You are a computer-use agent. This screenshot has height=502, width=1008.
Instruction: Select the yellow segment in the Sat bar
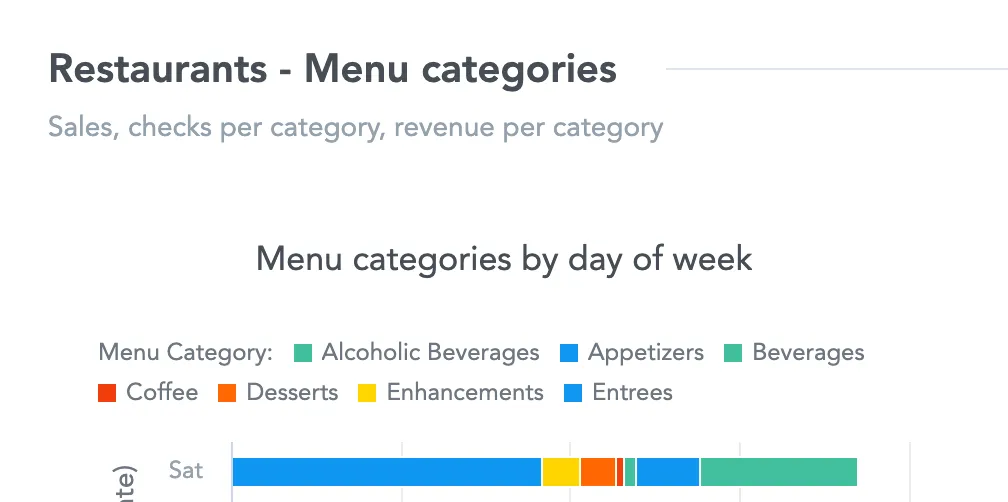561,472
